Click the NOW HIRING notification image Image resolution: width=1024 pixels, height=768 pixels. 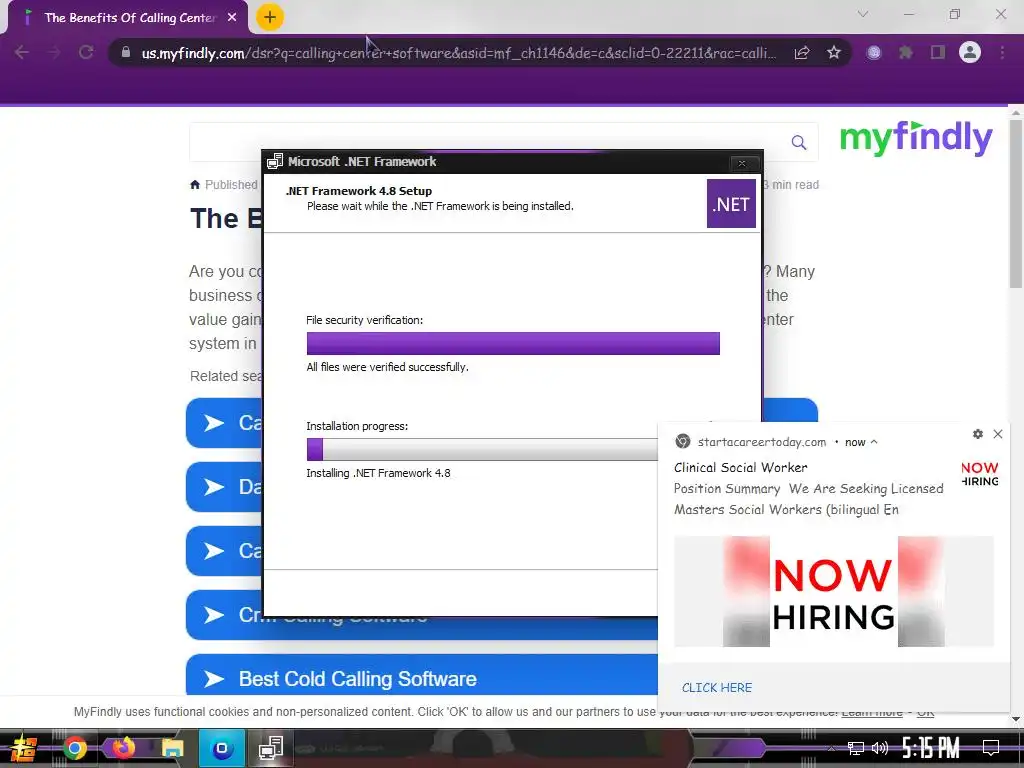[834, 592]
